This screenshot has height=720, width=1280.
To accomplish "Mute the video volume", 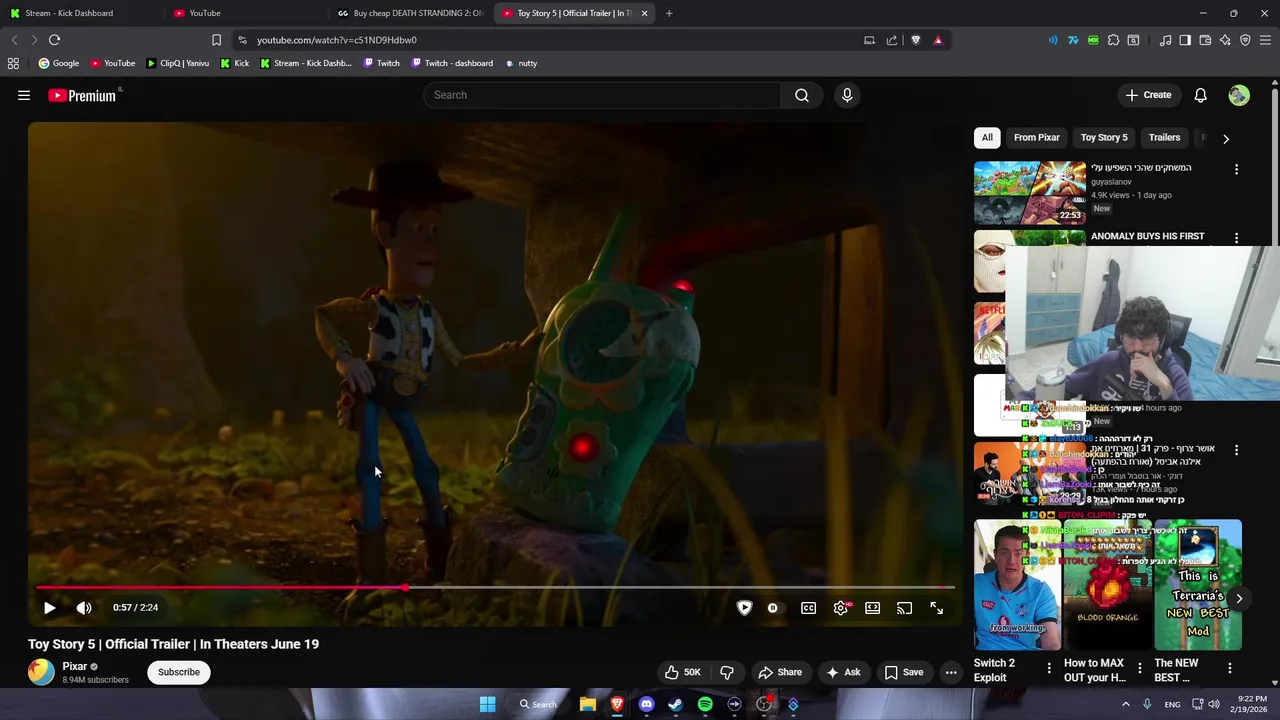I will (84, 607).
